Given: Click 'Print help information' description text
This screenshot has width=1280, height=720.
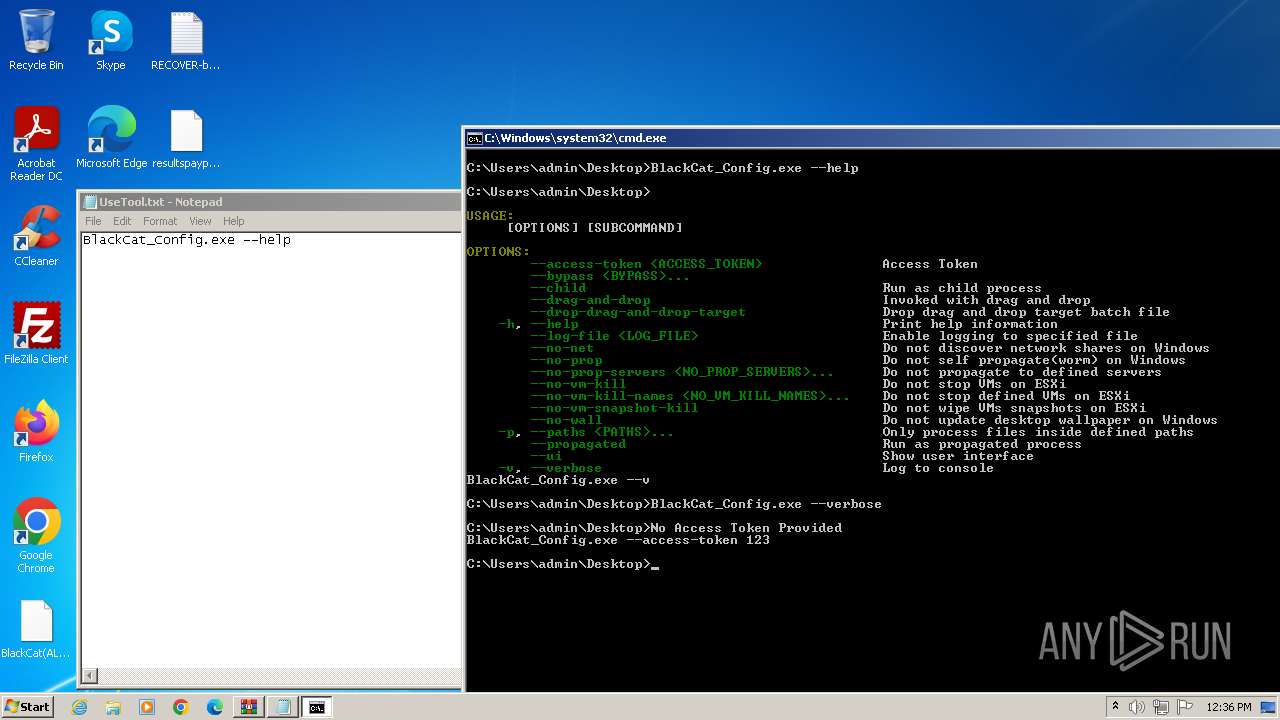Looking at the screenshot, I should tap(970, 324).
